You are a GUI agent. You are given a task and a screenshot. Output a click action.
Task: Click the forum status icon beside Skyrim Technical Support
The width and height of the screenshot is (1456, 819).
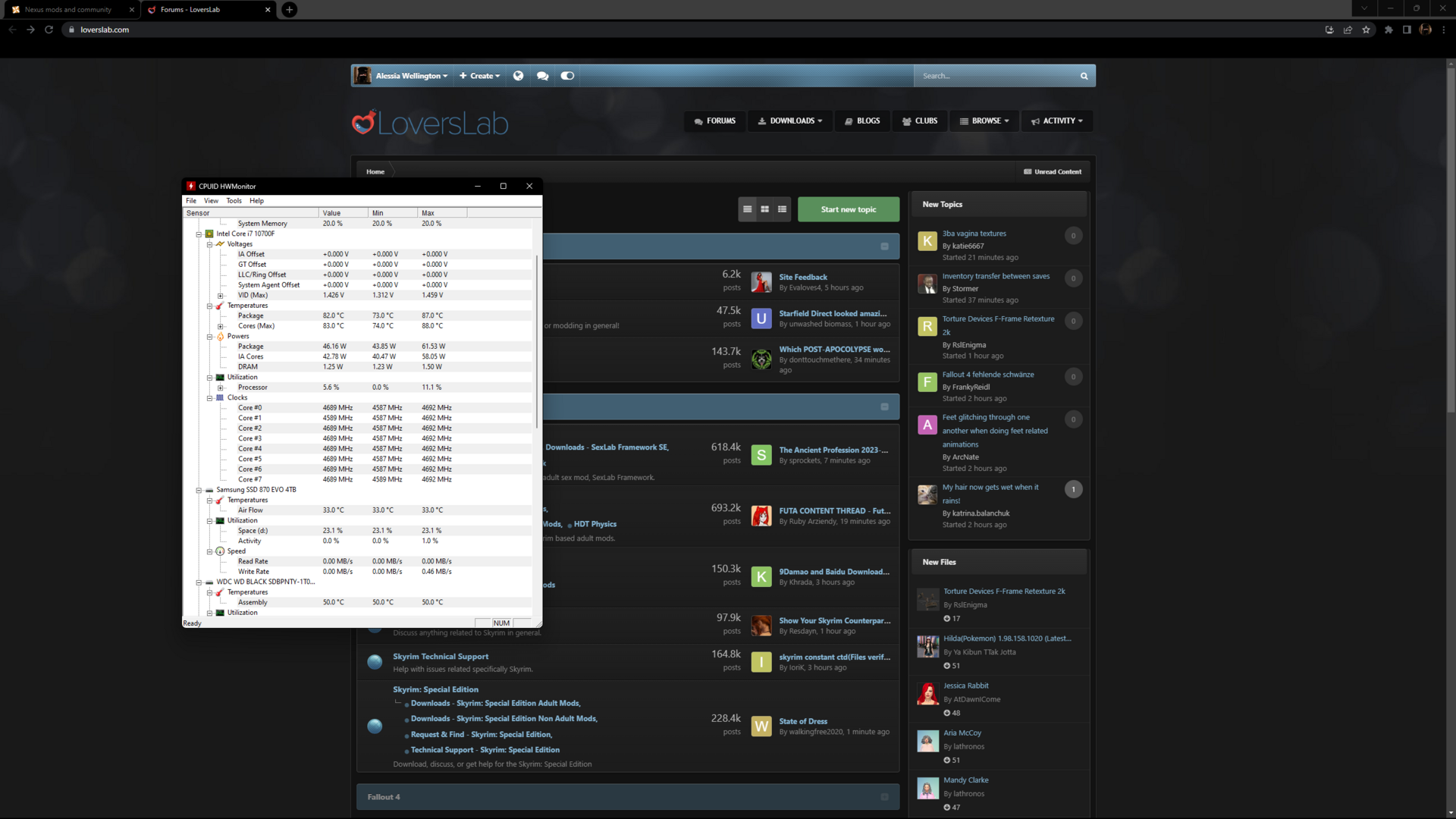pos(375,662)
